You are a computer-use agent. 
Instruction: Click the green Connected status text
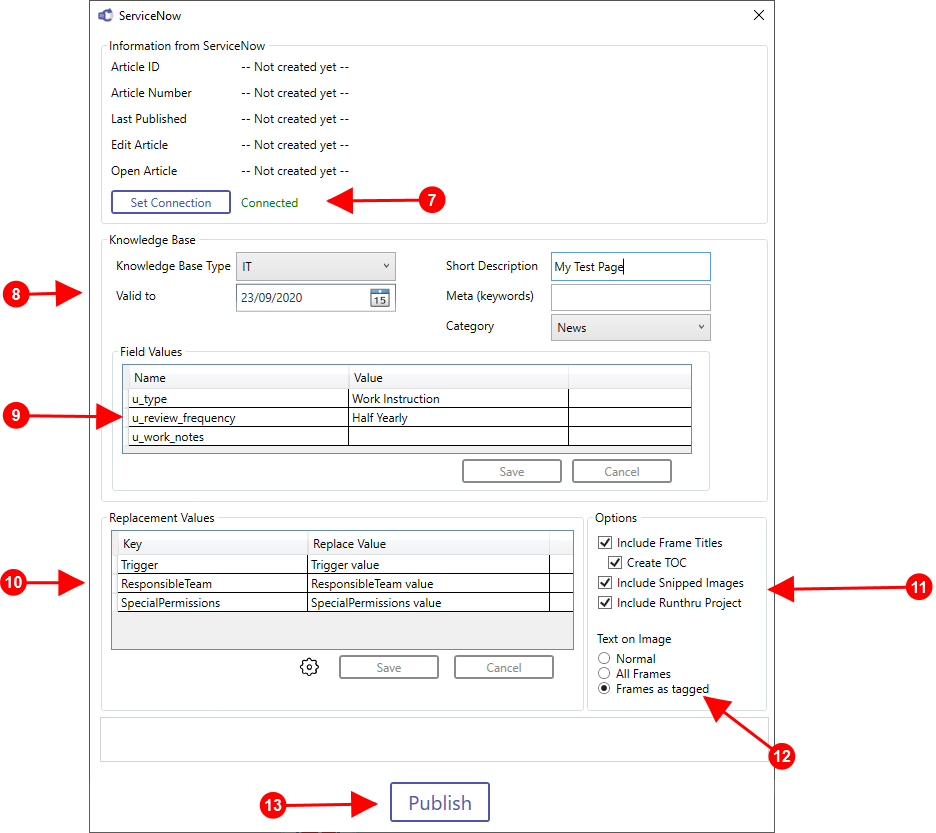269,202
